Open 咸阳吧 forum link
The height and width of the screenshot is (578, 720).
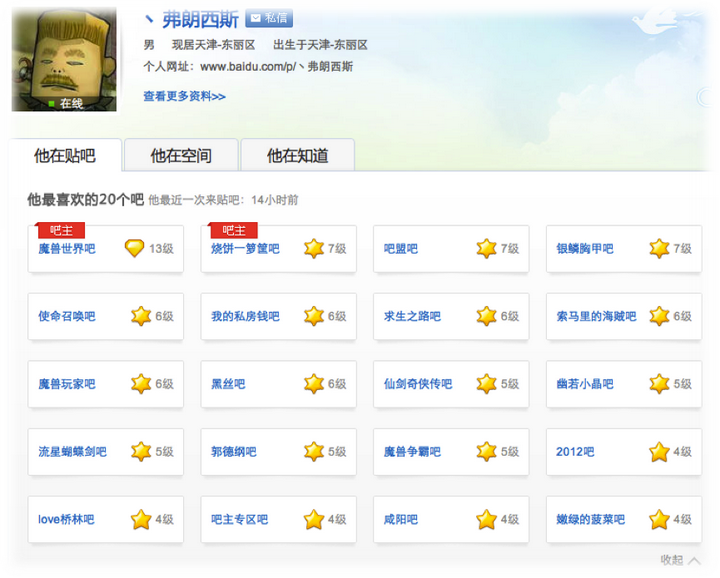401,519
